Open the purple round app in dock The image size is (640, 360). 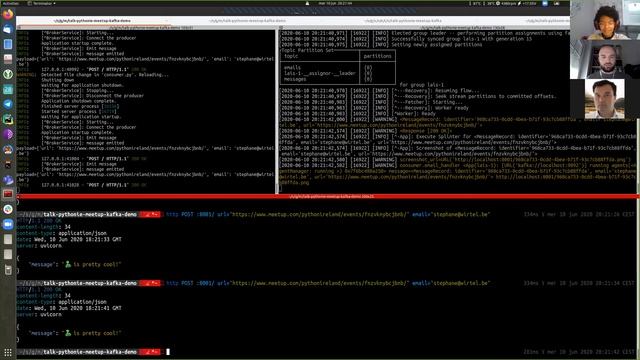(8, 134)
